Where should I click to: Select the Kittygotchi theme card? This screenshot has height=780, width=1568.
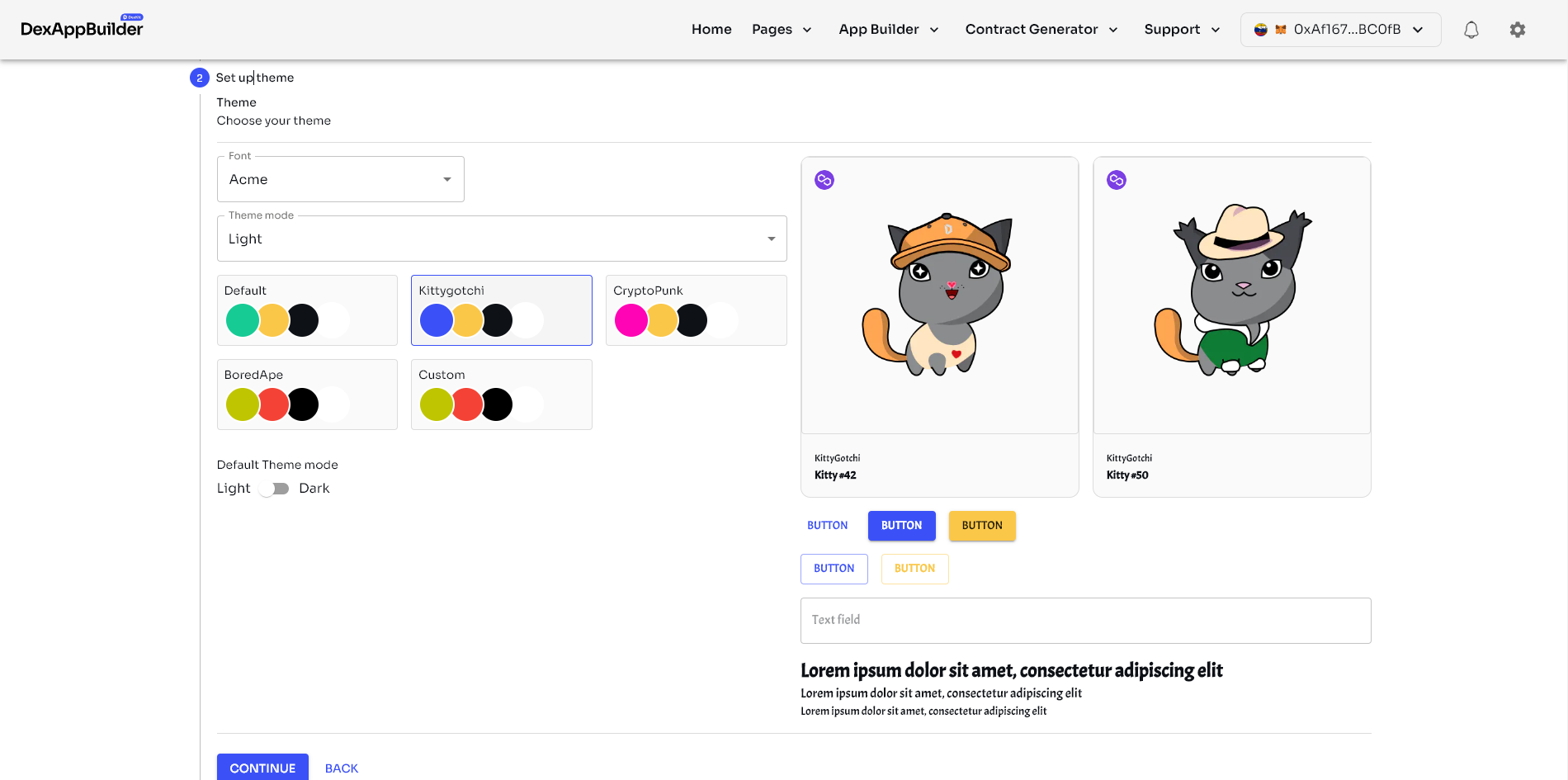click(x=501, y=310)
